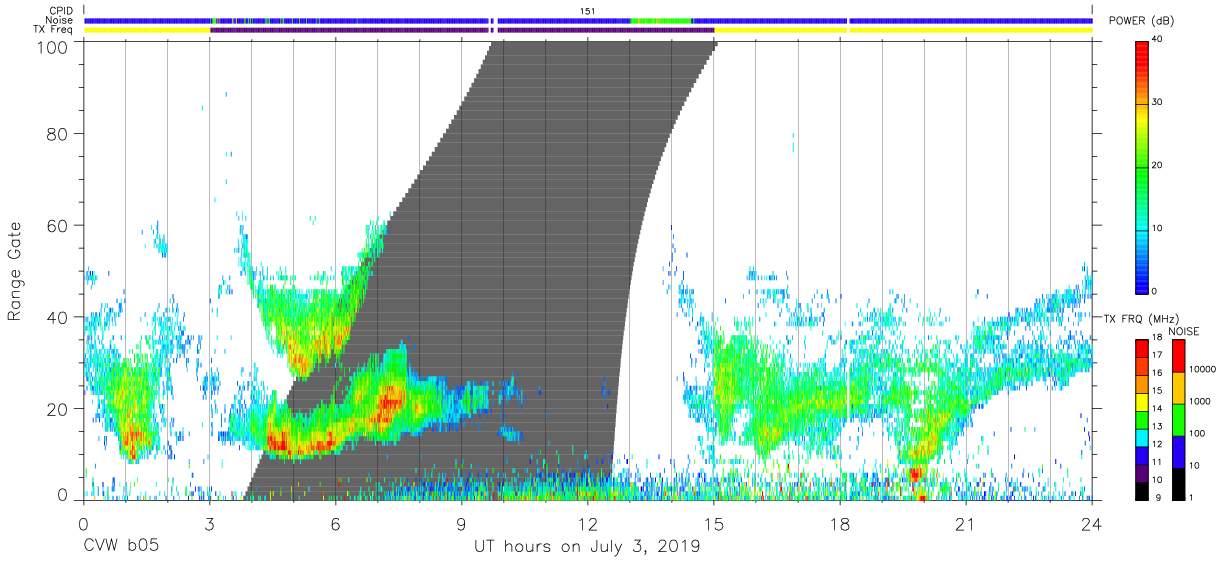Screen dimensions: 1228x567
Task: Click the 100 tick on range gate axis
Action: click(x=54, y=46)
